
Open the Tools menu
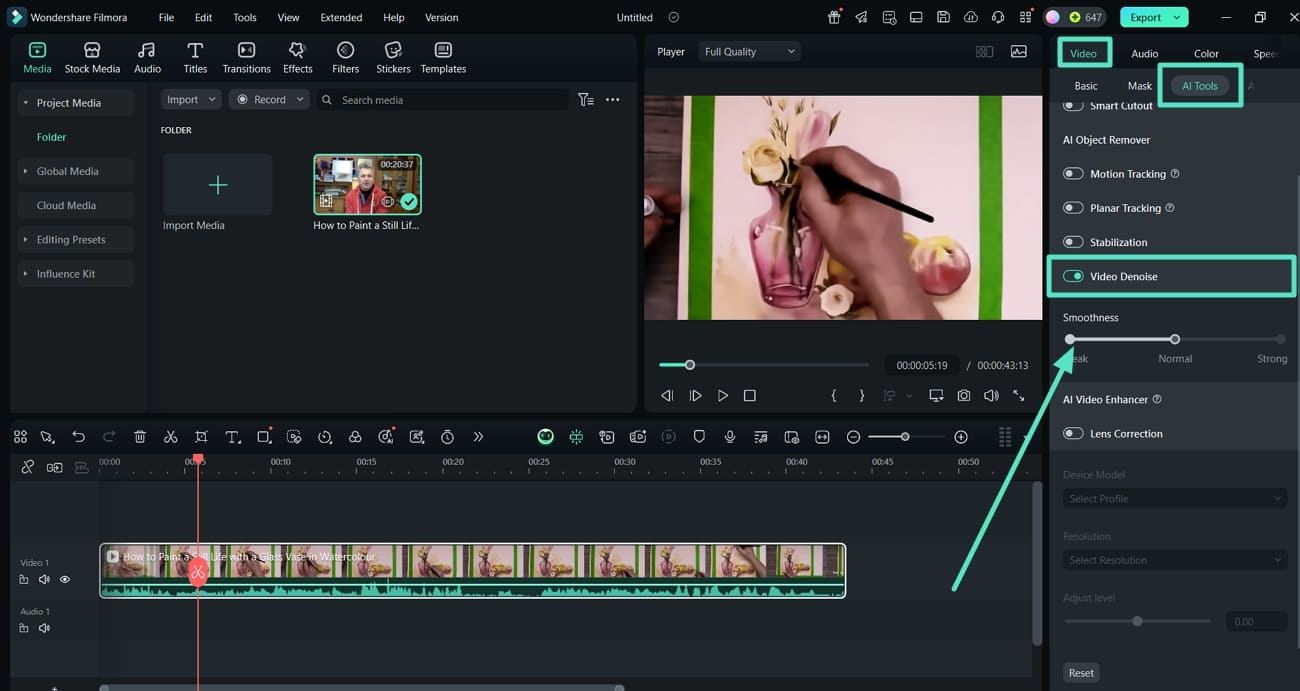[x=245, y=17]
